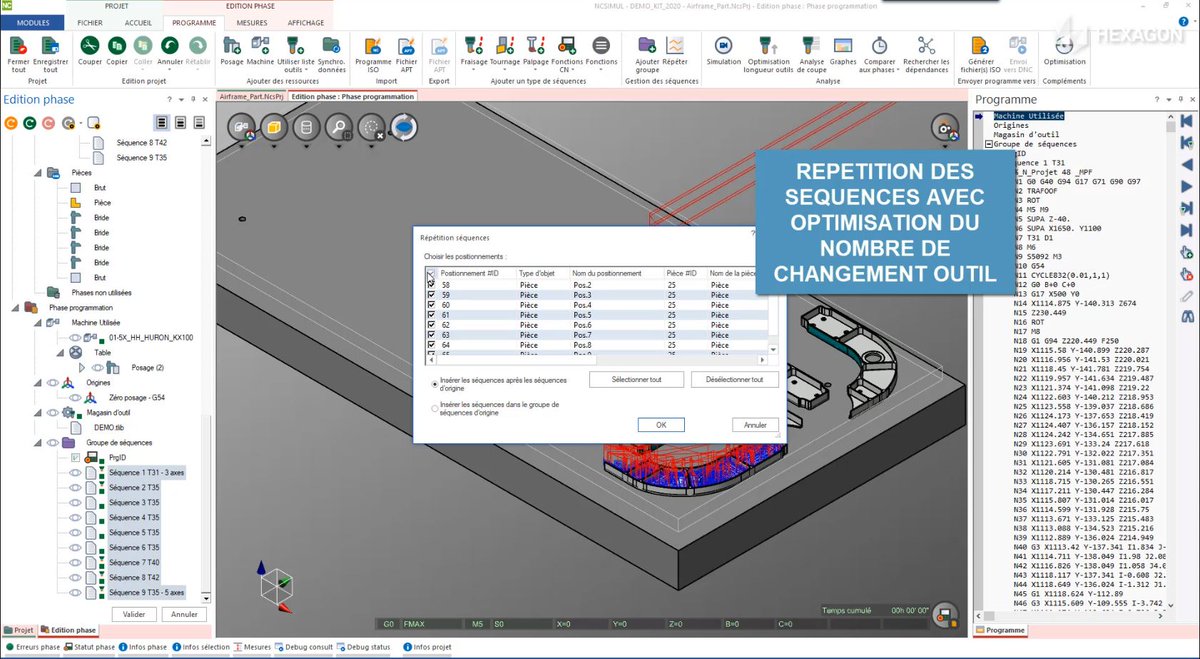Import a Fichier APT file
Viewport: 1200px width, 659px height.
(407, 46)
